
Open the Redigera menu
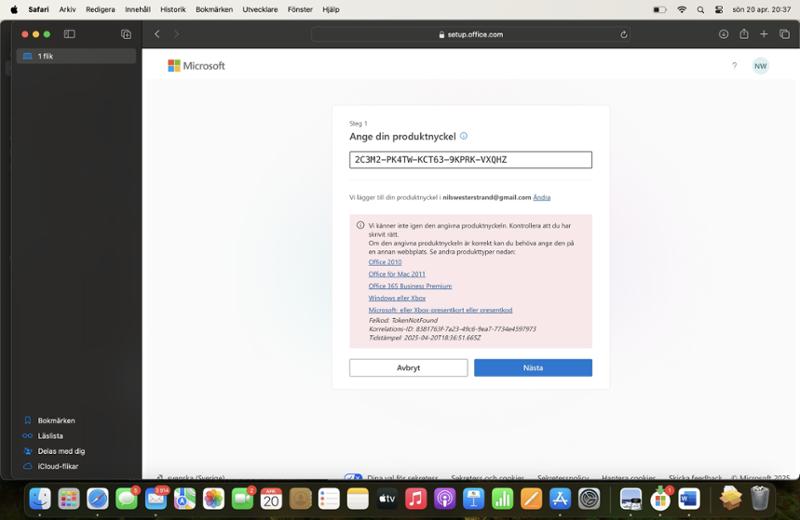pos(101,9)
